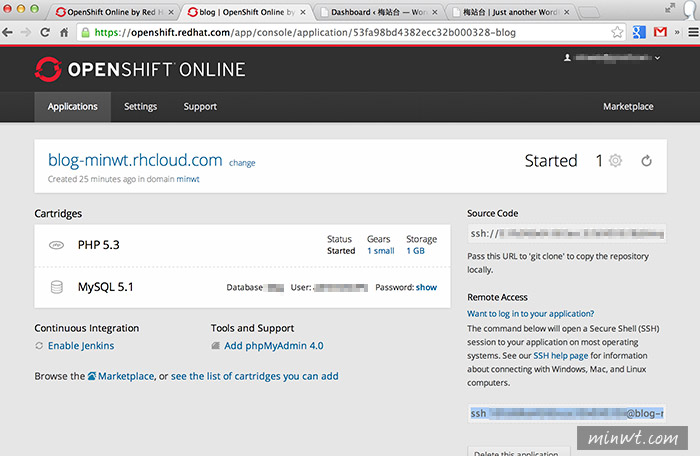Viewport: 700px width, 456px height.
Task: Switch to the WordPress Dashboard browser tab
Action: pos(379,12)
